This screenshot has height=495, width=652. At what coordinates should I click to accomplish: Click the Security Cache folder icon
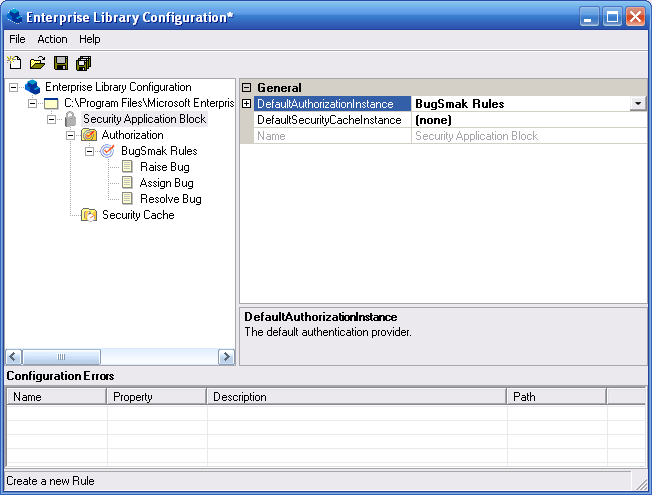tap(89, 215)
